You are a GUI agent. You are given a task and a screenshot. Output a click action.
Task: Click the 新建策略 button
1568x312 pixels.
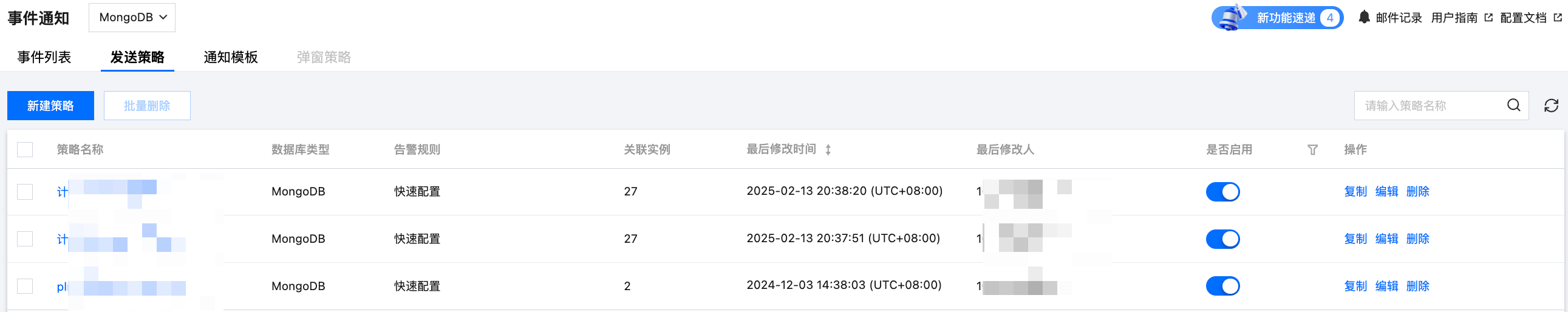pyautogui.click(x=50, y=106)
